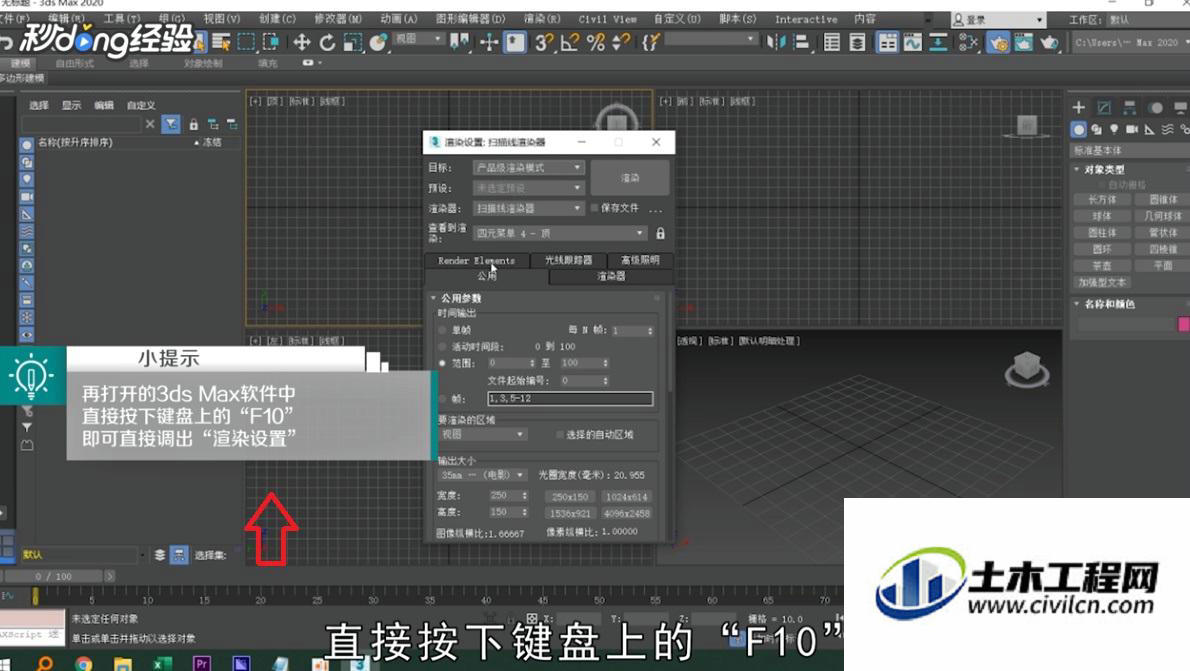Select Shapes category in Create panel
Screen dimensions: 1190x671
1096,130
